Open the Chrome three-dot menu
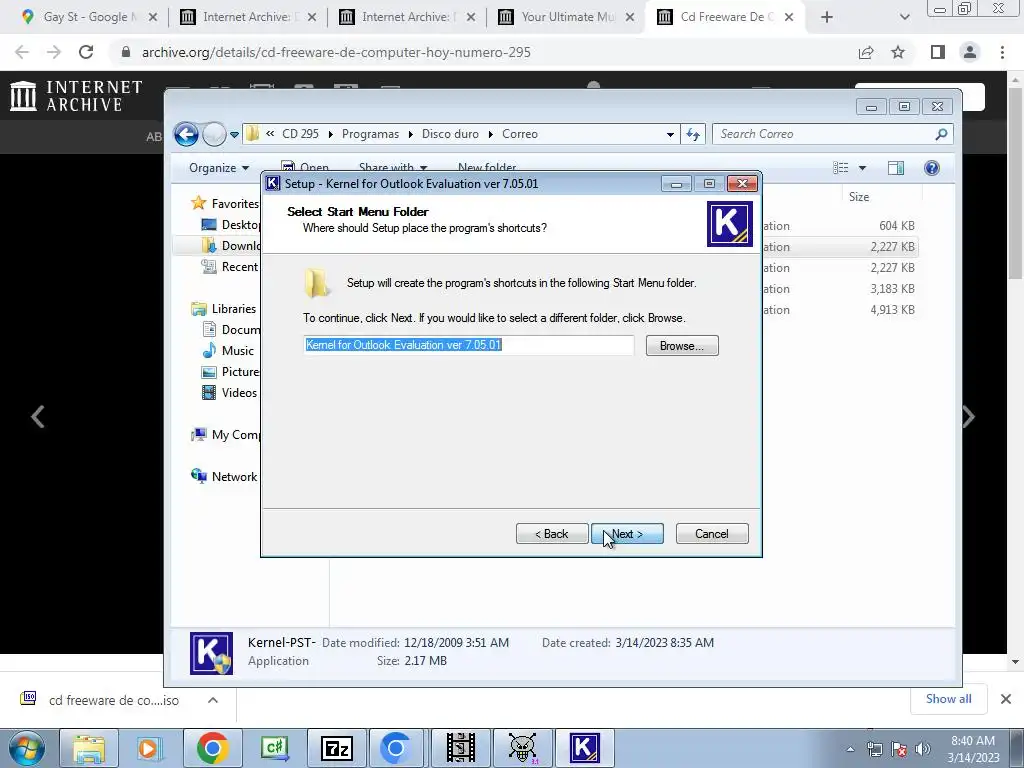 [1002, 52]
